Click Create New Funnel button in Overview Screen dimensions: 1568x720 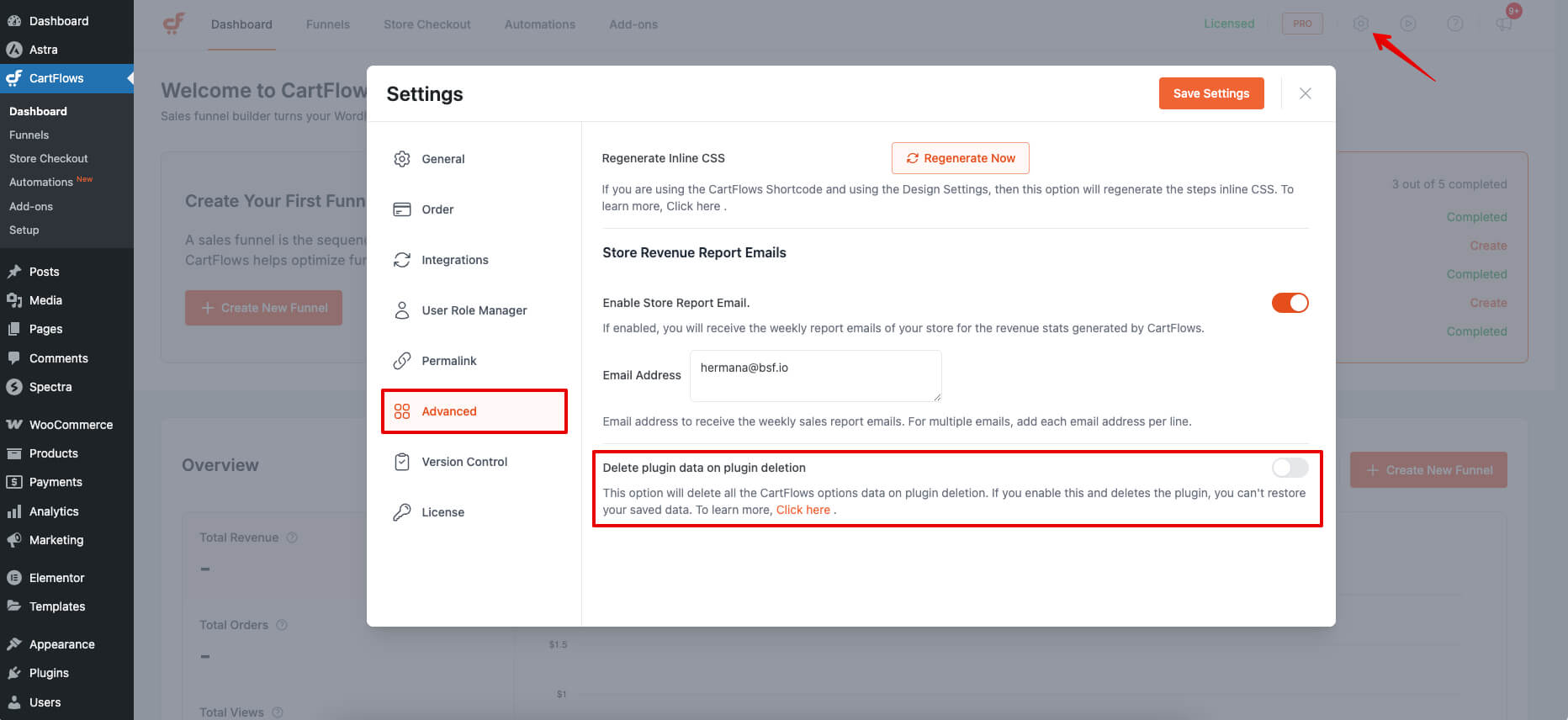click(x=1428, y=470)
